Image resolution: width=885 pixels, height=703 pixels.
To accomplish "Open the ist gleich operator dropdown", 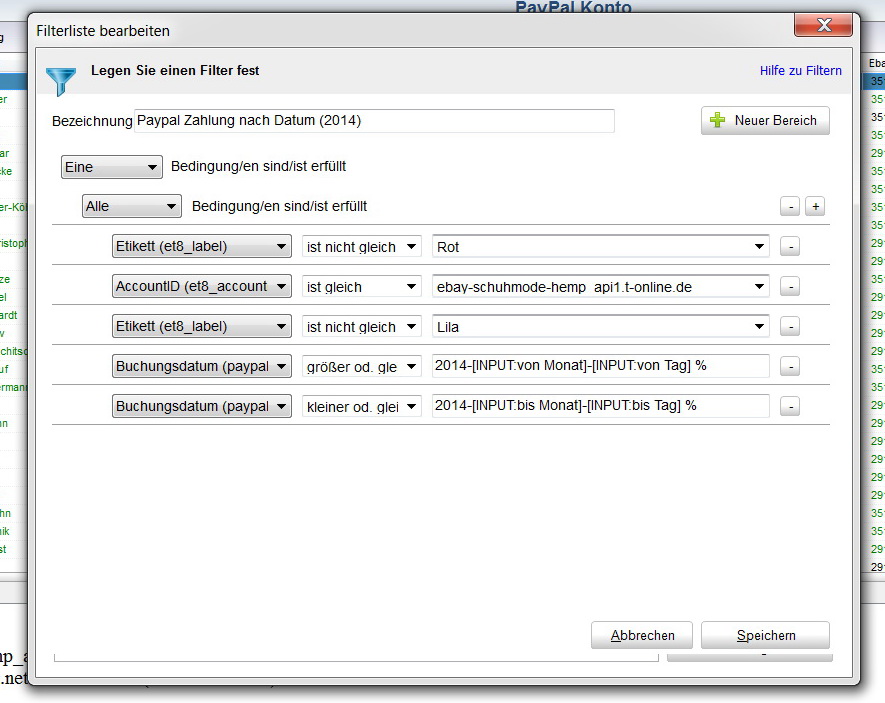I will [362, 287].
